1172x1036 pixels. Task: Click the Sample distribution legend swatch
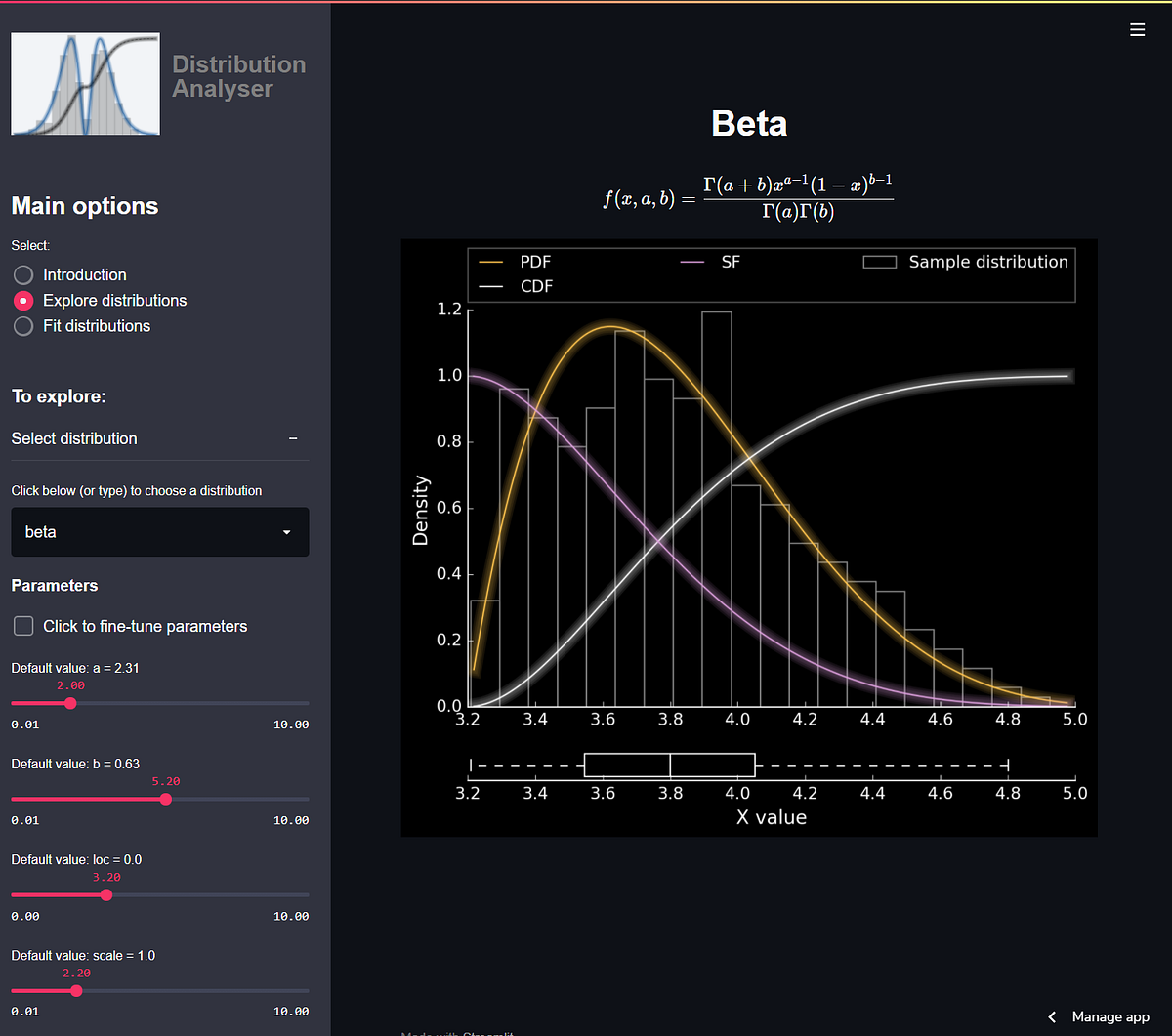coord(879,261)
